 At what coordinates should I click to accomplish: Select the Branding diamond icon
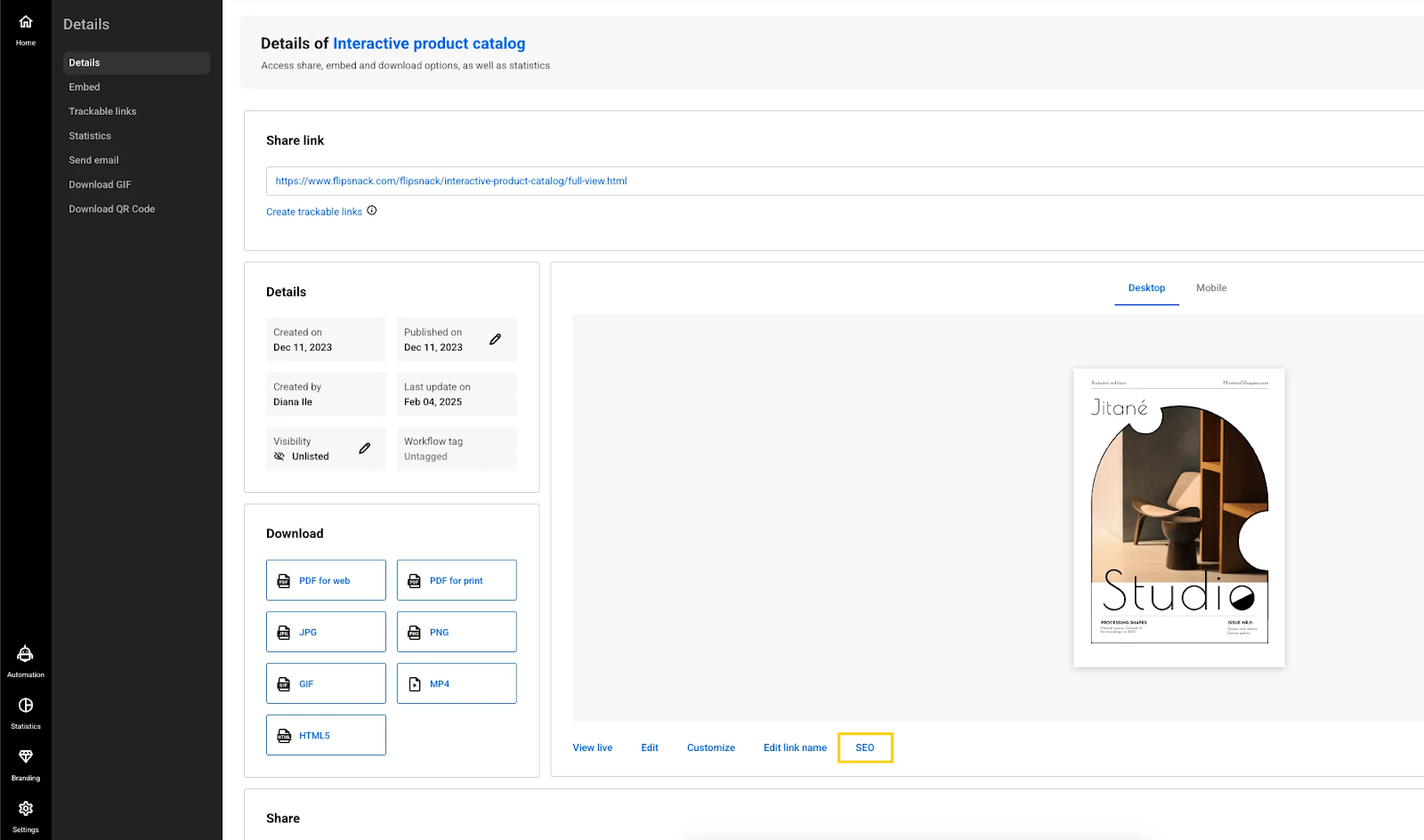[25, 755]
